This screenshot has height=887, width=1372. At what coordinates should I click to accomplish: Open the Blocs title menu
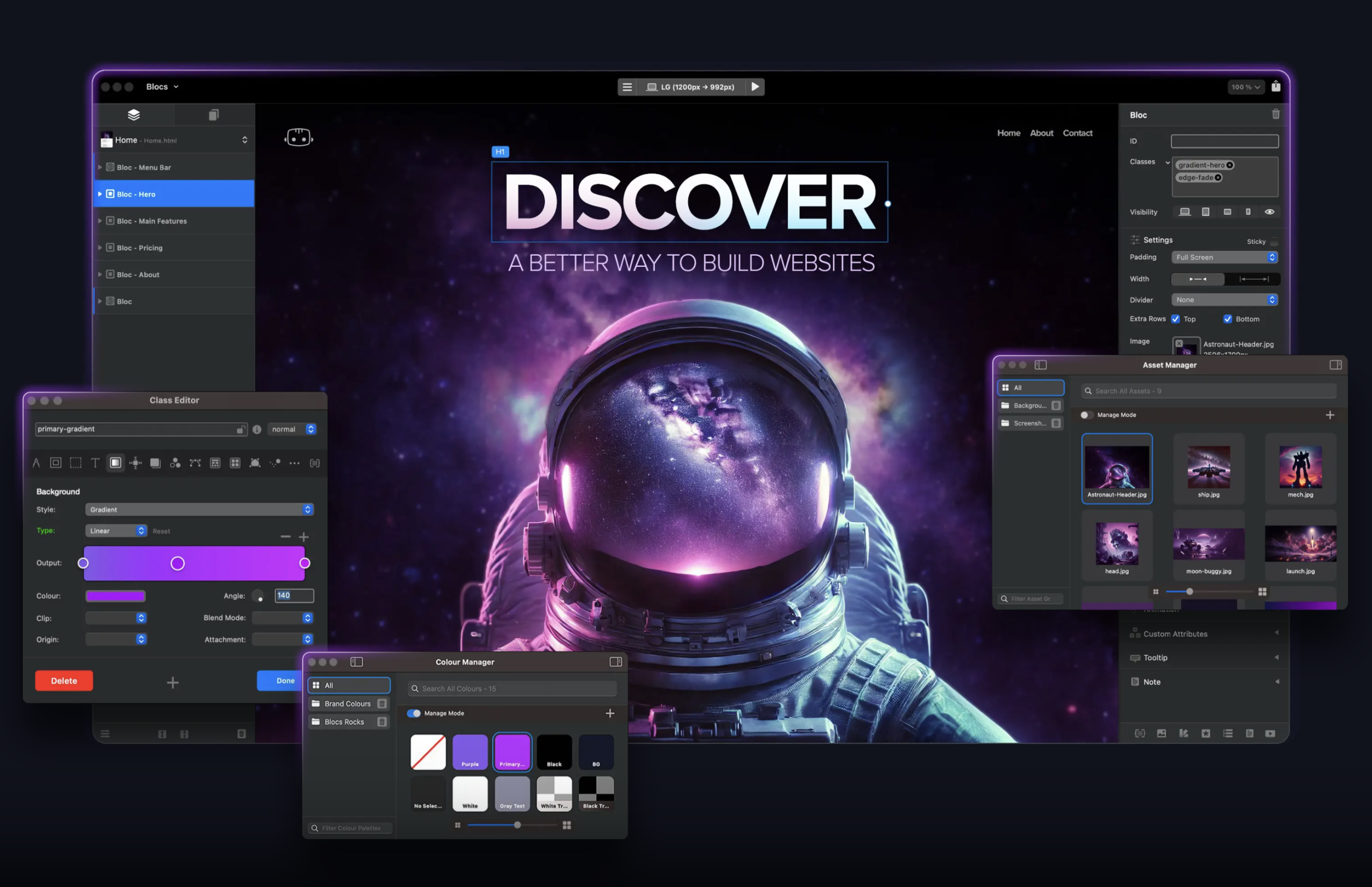click(162, 86)
